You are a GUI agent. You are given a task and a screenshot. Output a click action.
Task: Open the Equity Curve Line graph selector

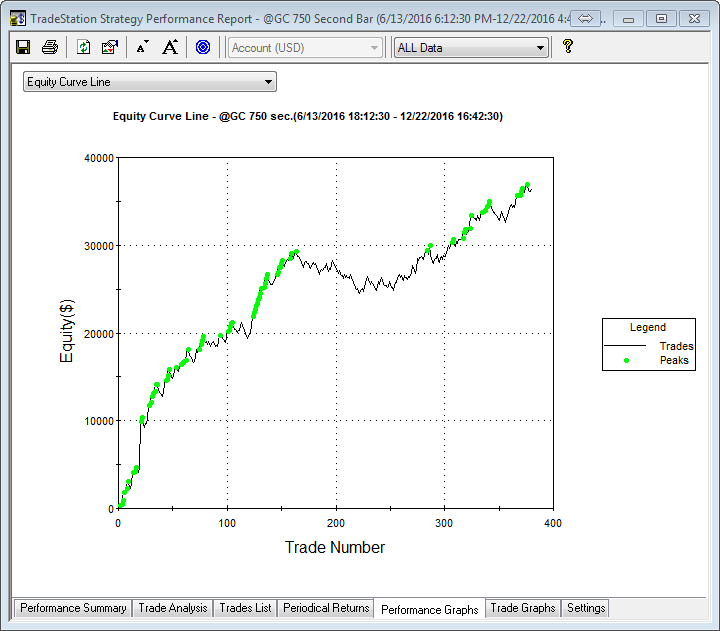pyautogui.click(x=150, y=82)
